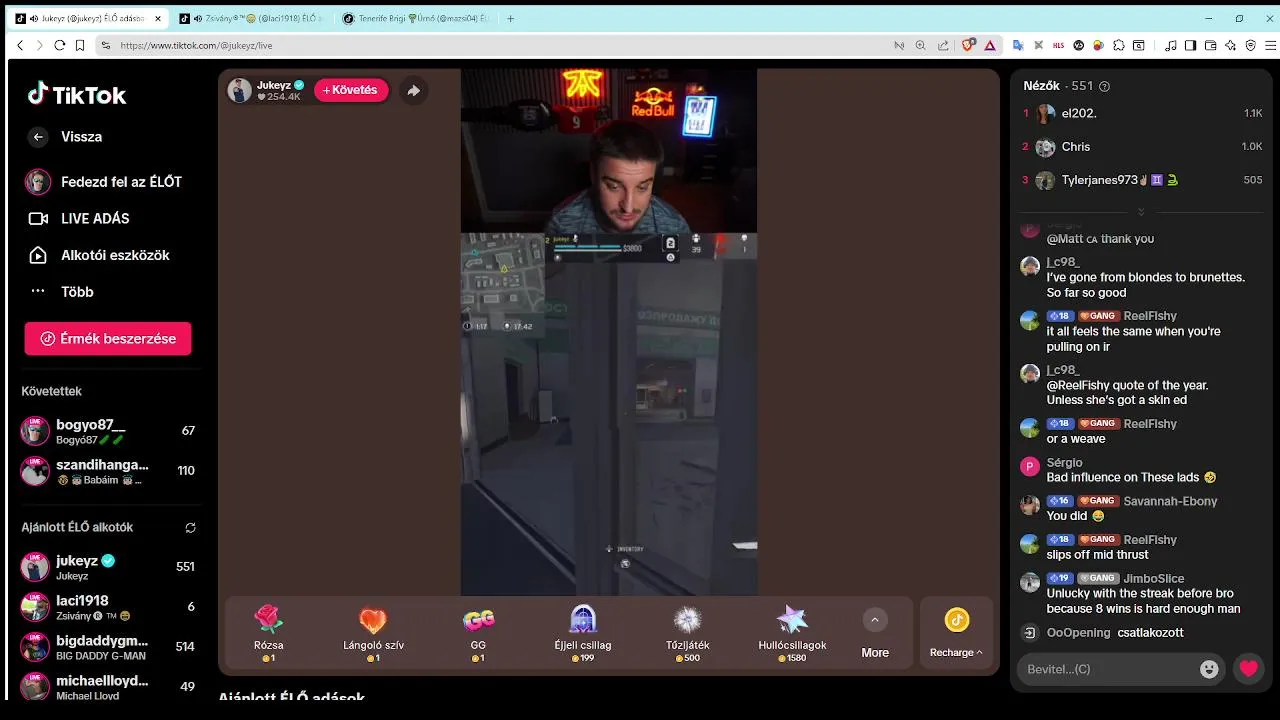Open recommended creator bigdaddygm...
The image size is (1280, 720).
tap(109, 647)
